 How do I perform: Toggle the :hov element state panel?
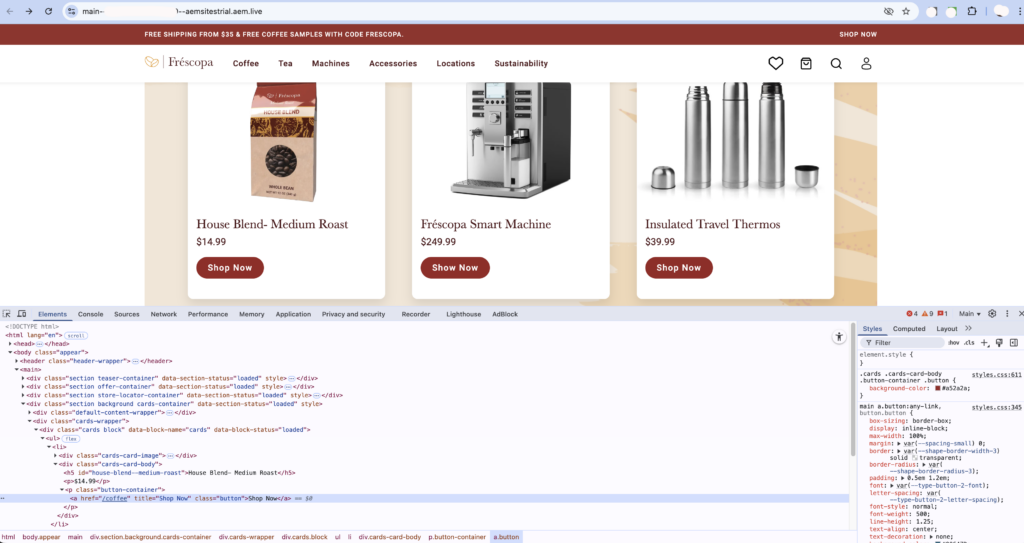pos(953,343)
